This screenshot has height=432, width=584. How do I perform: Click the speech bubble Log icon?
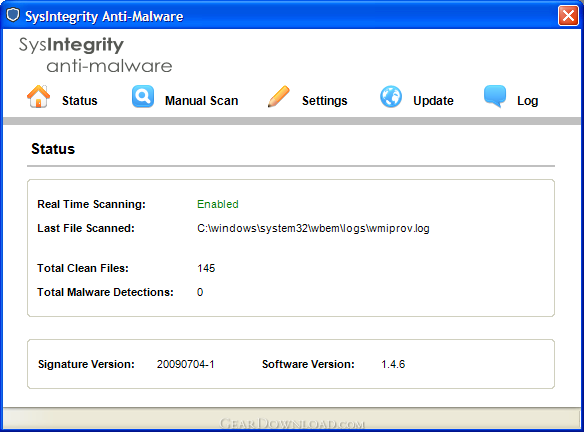tap(495, 96)
